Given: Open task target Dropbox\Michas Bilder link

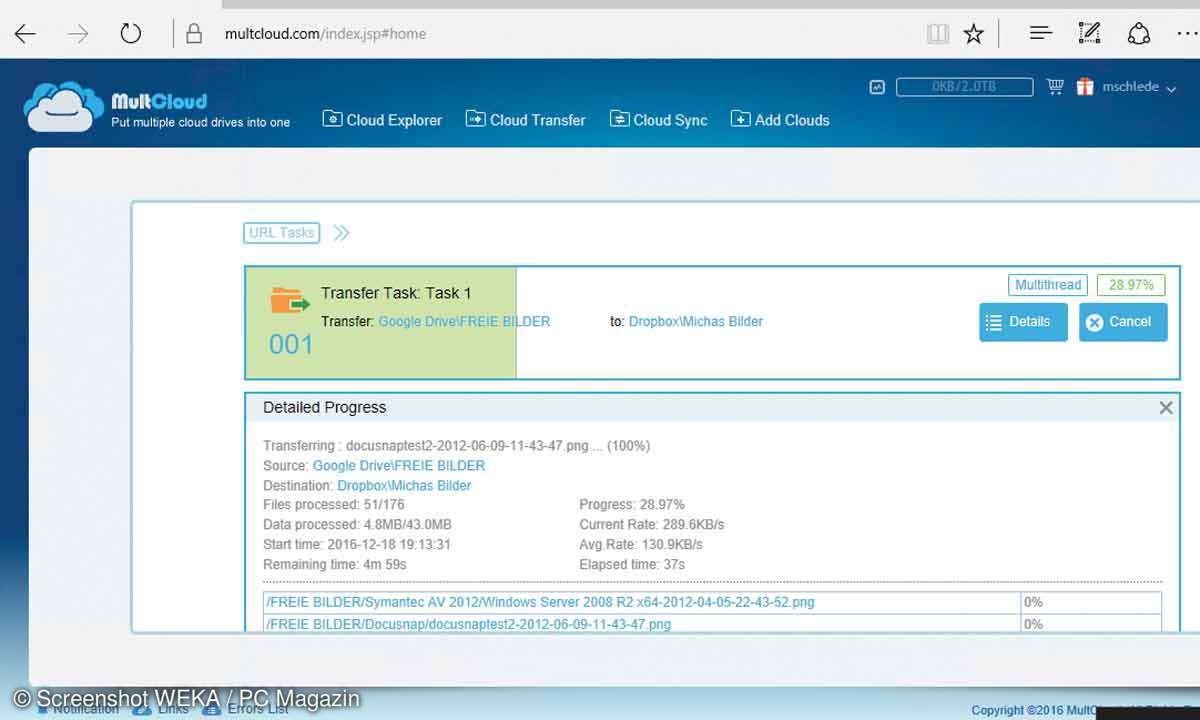Looking at the screenshot, I should tap(696, 322).
